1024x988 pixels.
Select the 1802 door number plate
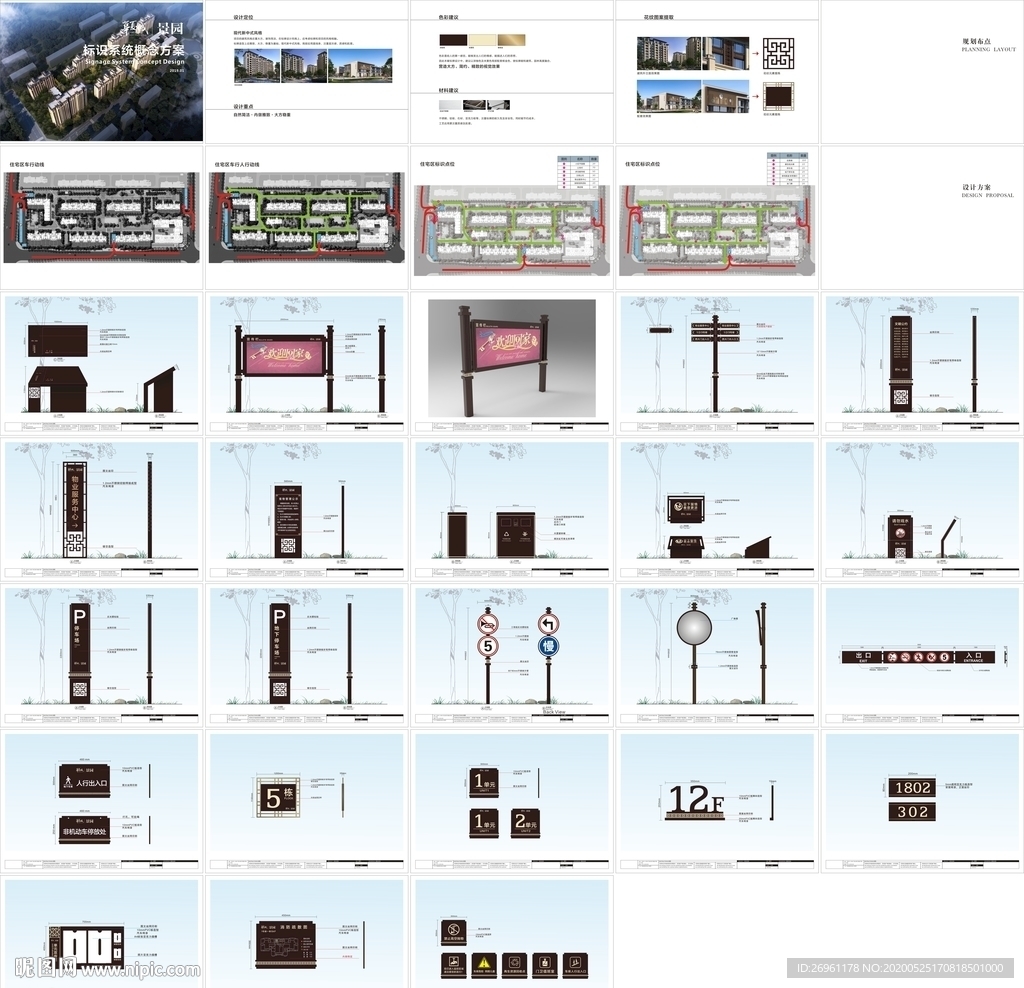[x=912, y=787]
